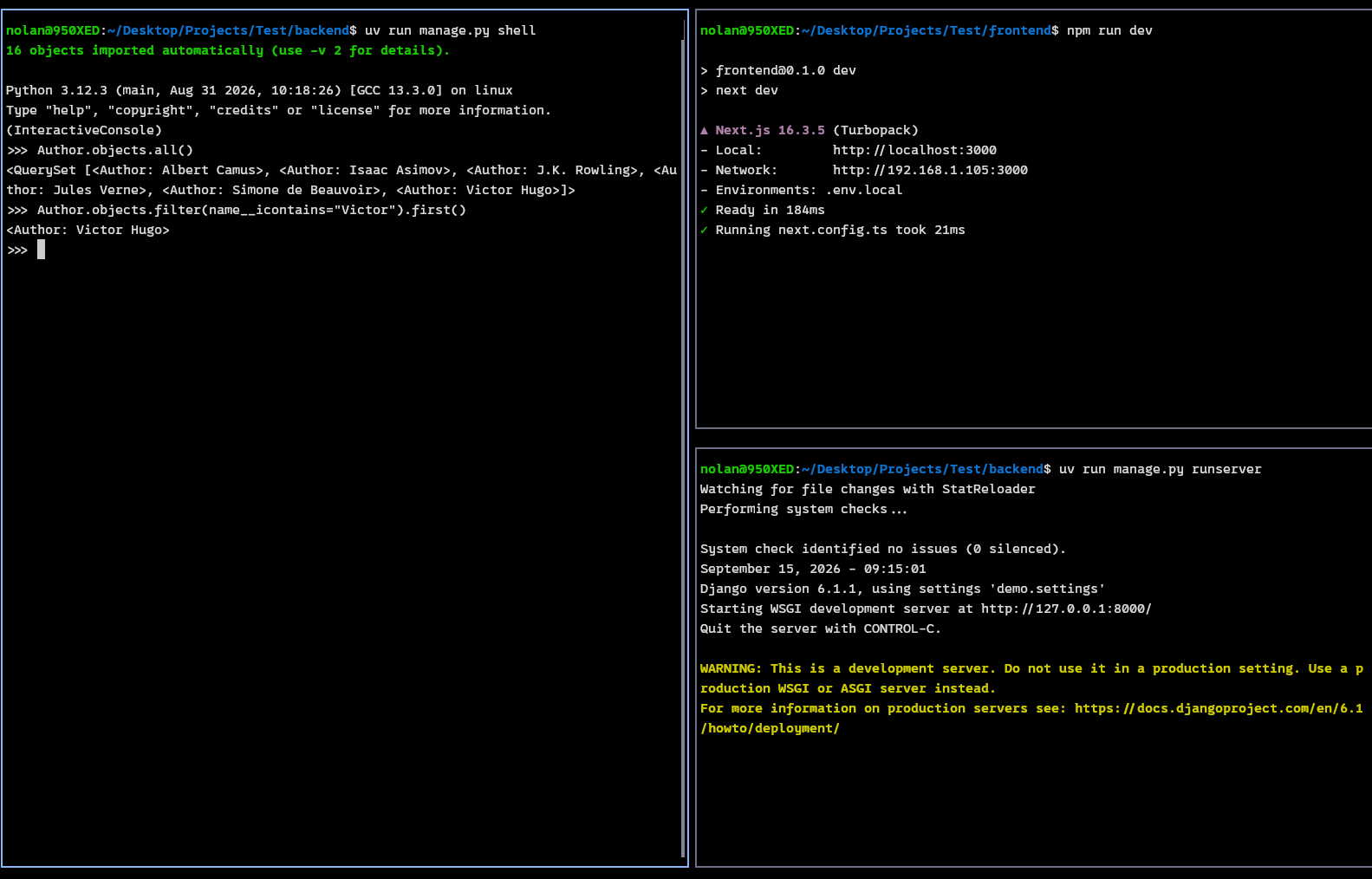Screen dimensions: 1372x879
Task: Click the 'Django version 6.1.1' line
Action: [x=902, y=589]
